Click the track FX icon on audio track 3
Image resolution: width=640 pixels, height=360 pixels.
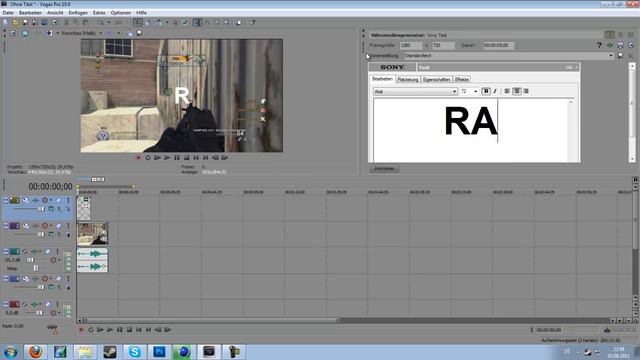pos(34,251)
